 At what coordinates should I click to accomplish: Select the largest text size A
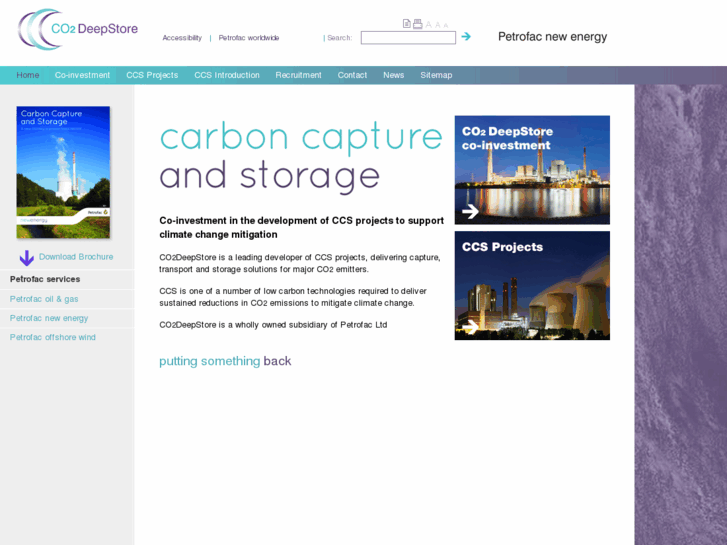[428, 25]
